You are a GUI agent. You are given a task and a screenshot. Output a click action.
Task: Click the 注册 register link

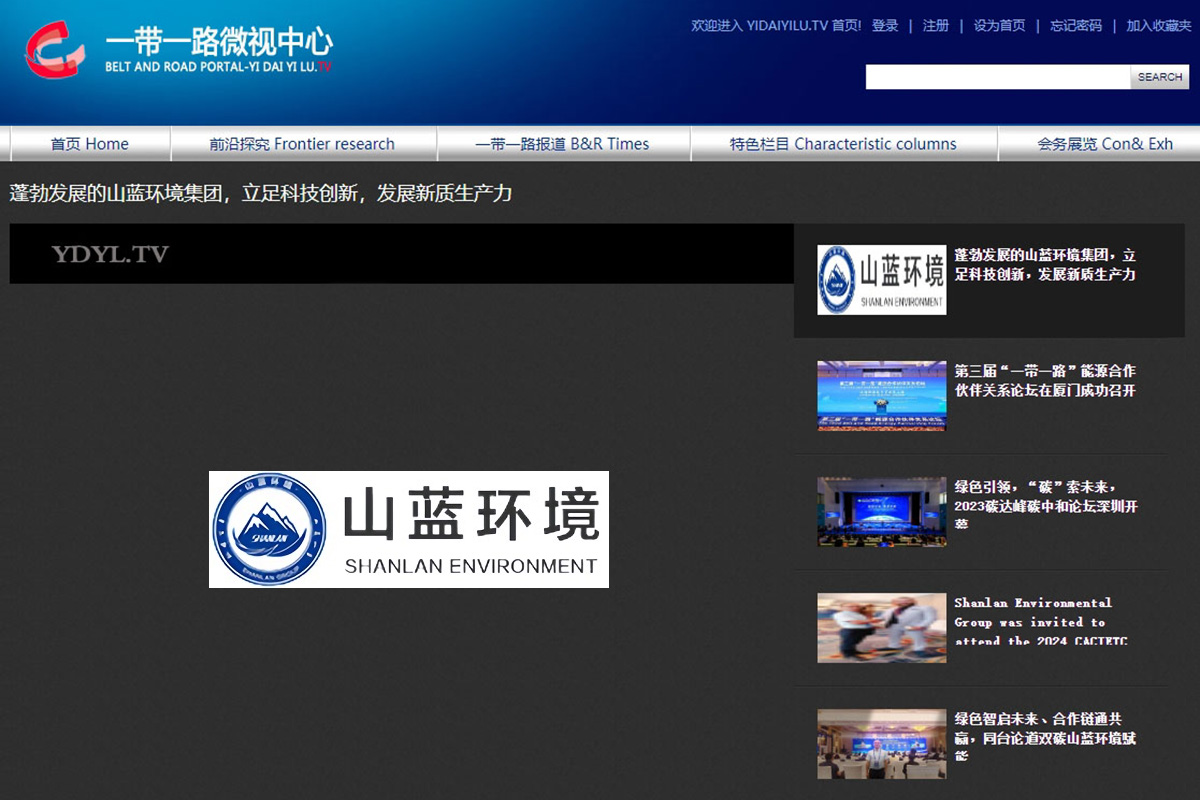[936, 26]
